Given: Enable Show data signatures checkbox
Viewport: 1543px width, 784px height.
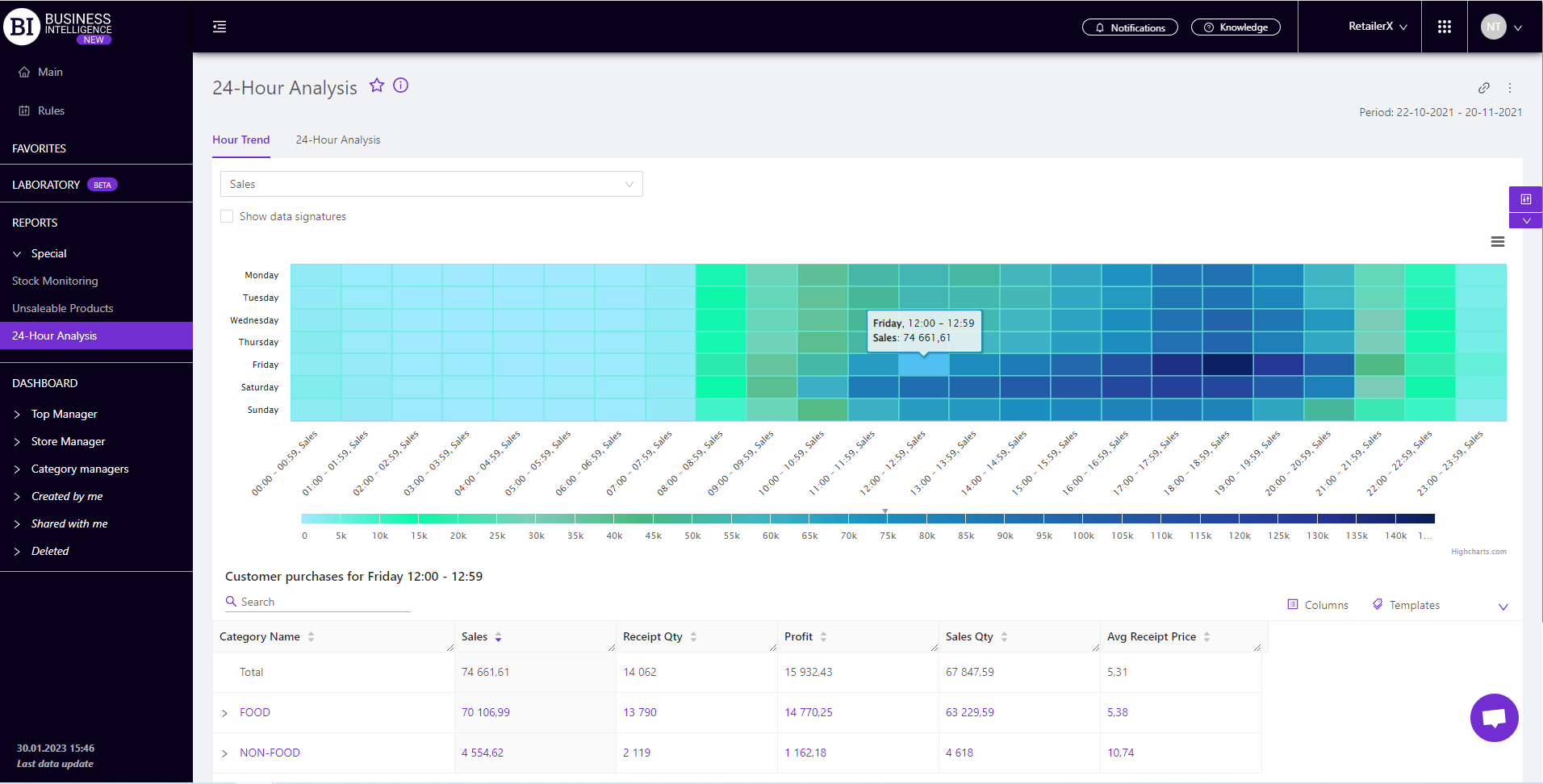Looking at the screenshot, I should tap(228, 216).
